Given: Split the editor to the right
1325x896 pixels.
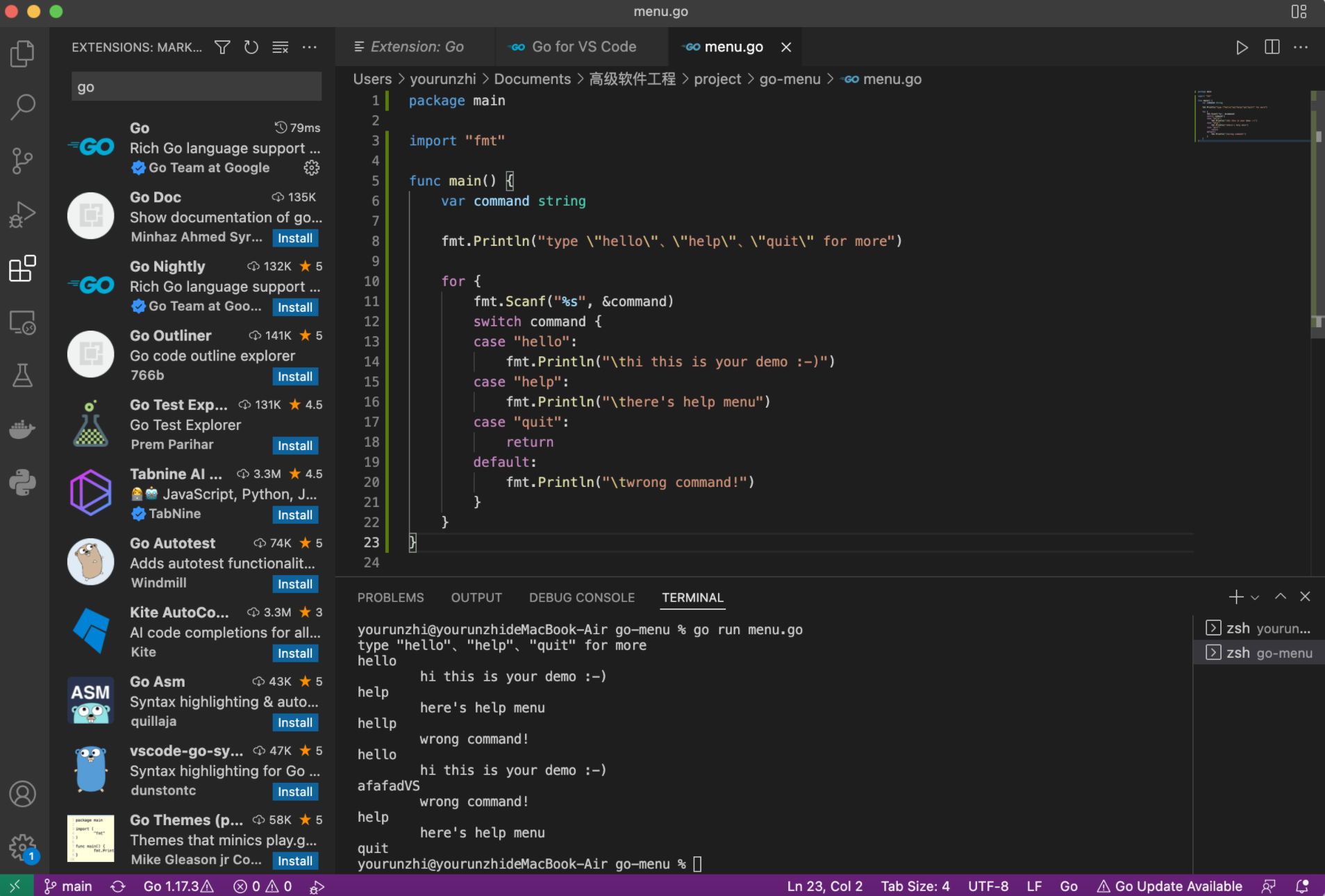Looking at the screenshot, I should [1272, 47].
